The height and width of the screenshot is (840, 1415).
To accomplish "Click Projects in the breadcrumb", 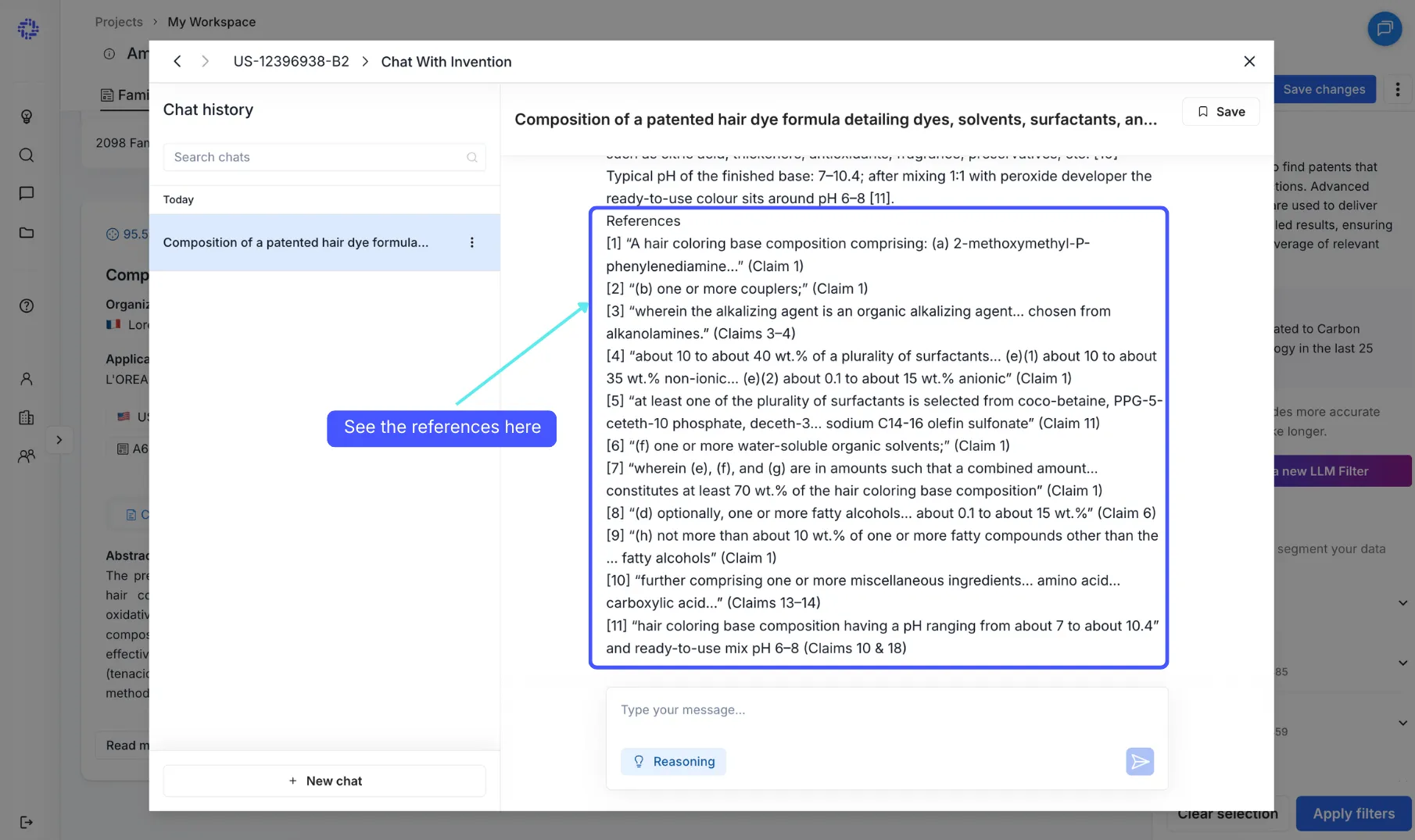I will click(x=119, y=22).
